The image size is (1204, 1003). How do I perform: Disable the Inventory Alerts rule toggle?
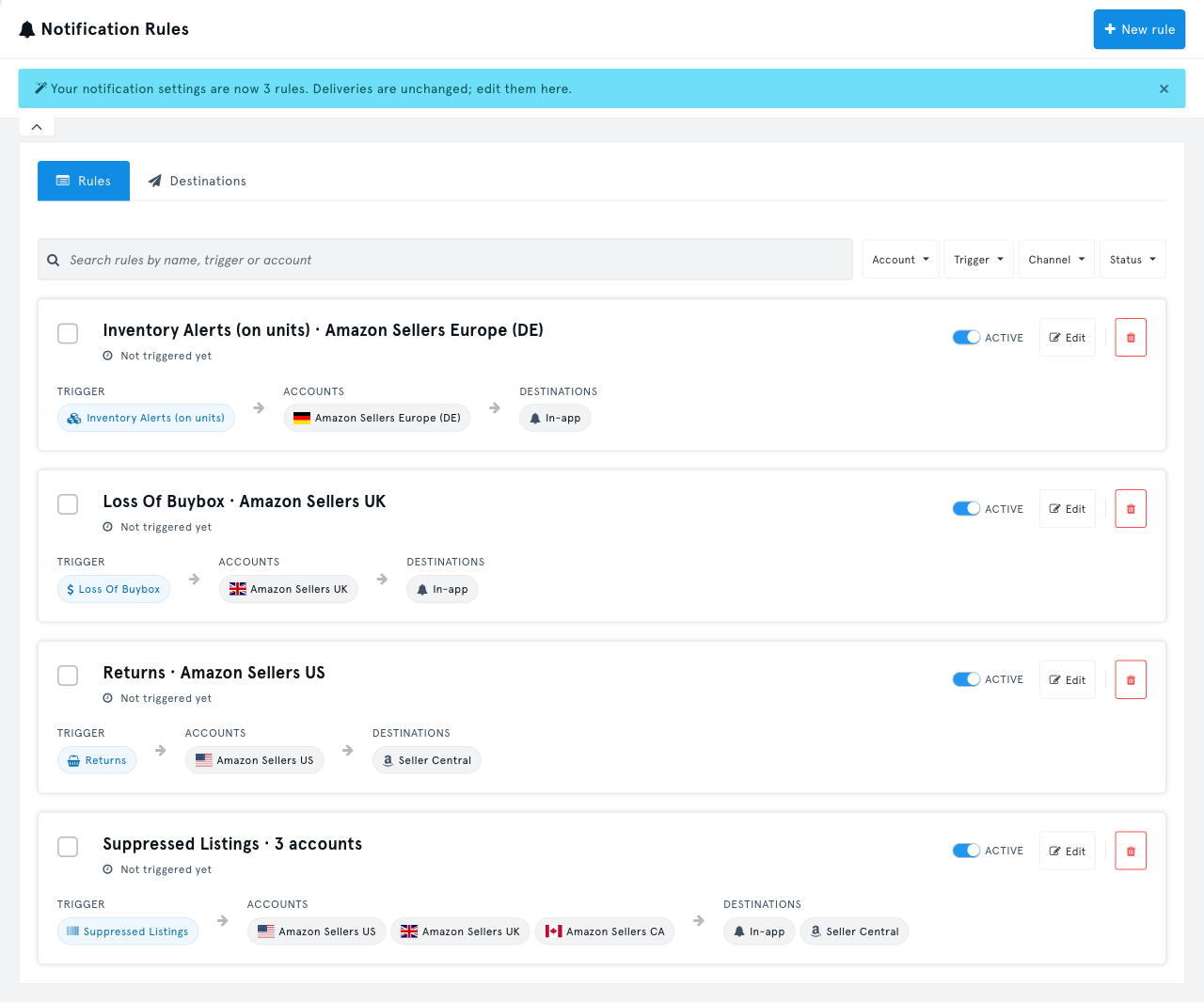[966, 338]
